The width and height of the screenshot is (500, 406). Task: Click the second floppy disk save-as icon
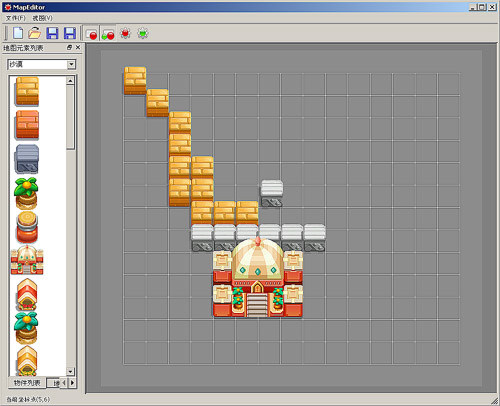pos(70,33)
